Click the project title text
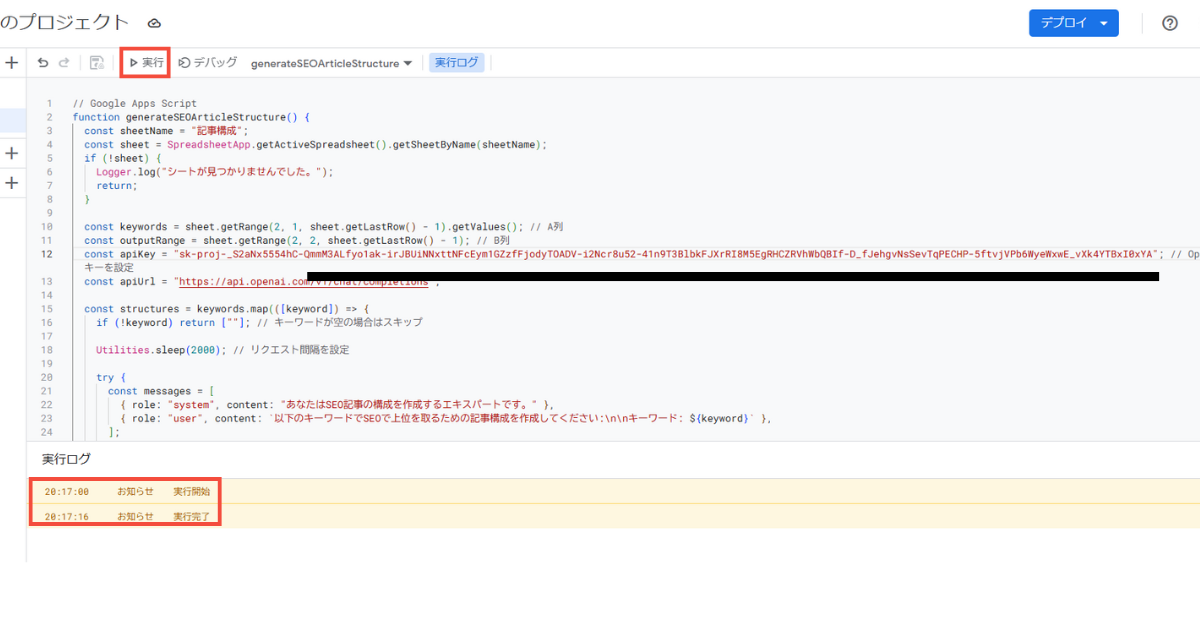The image size is (1200, 625). (x=65, y=23)
